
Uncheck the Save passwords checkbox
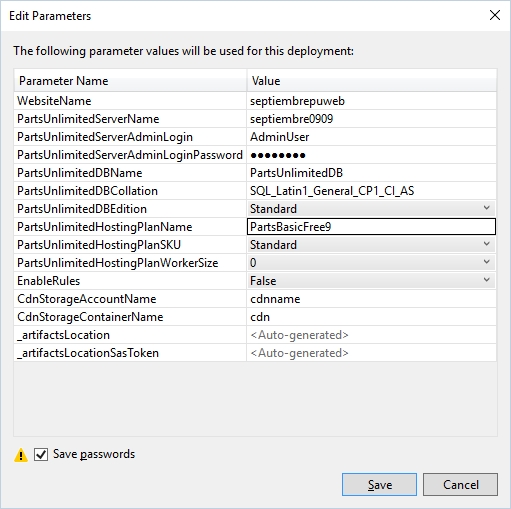click(41, 454)
